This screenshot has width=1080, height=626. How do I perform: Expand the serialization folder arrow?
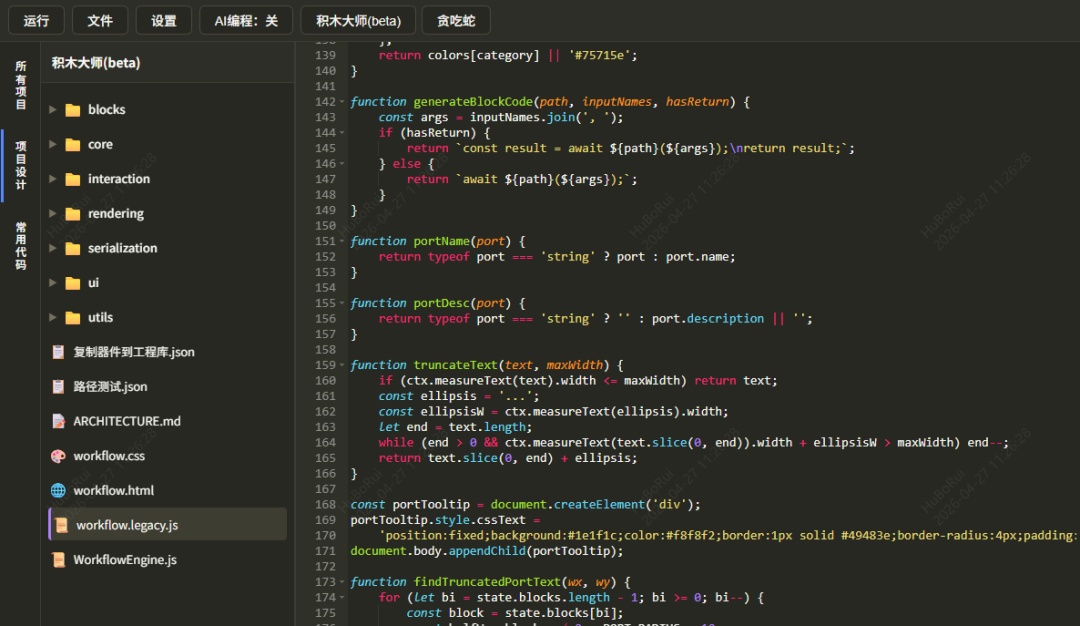[52, 248]
